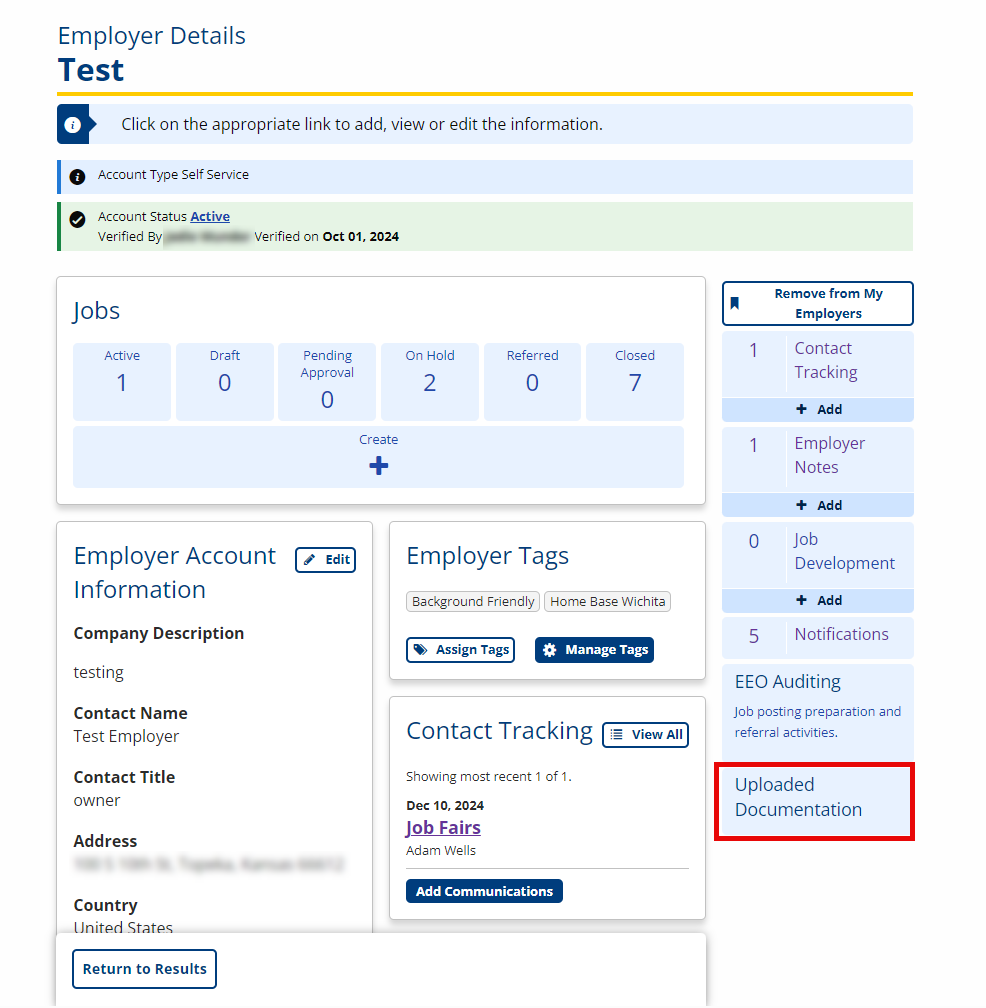Click the pencil icon on Edit button
The image size is (986, 1008).
tap(309, 560)
